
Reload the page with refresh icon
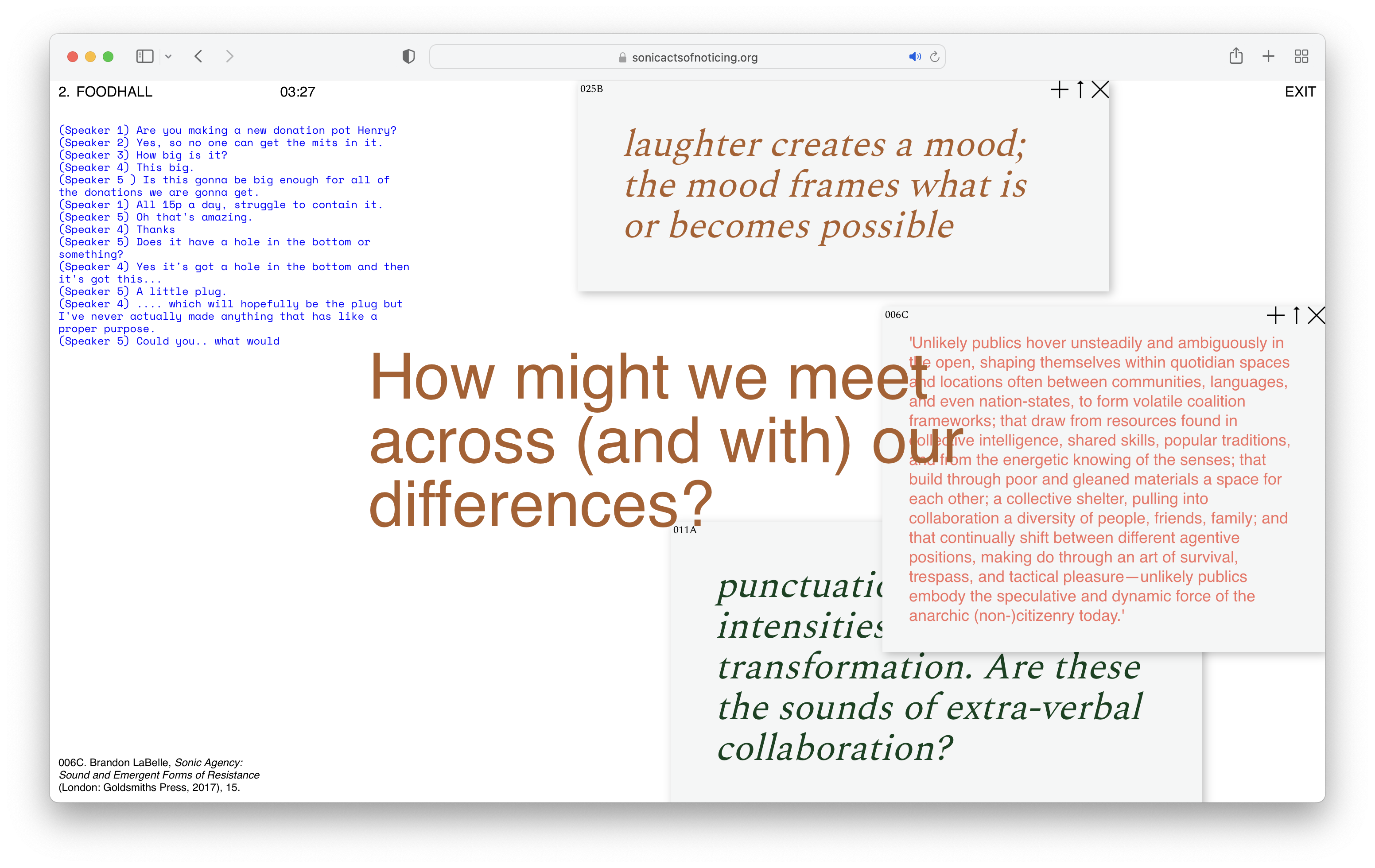coord(935,57)
